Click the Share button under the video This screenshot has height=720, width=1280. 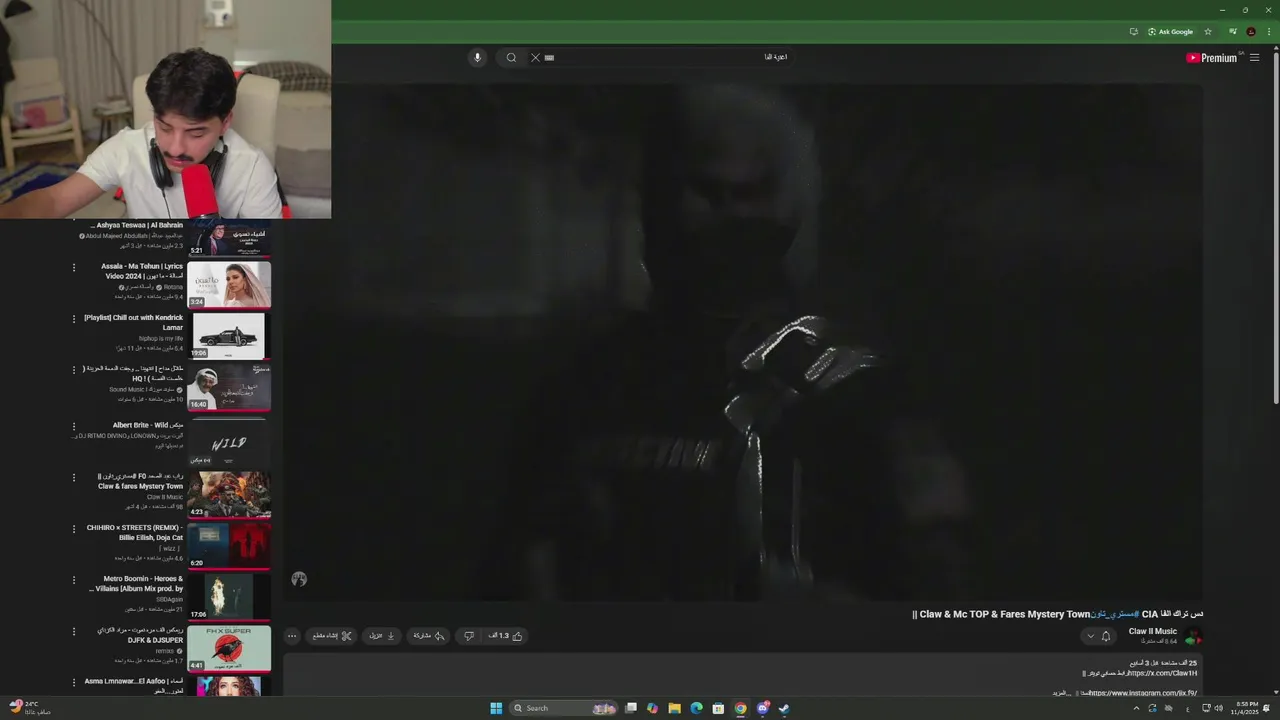430,636
